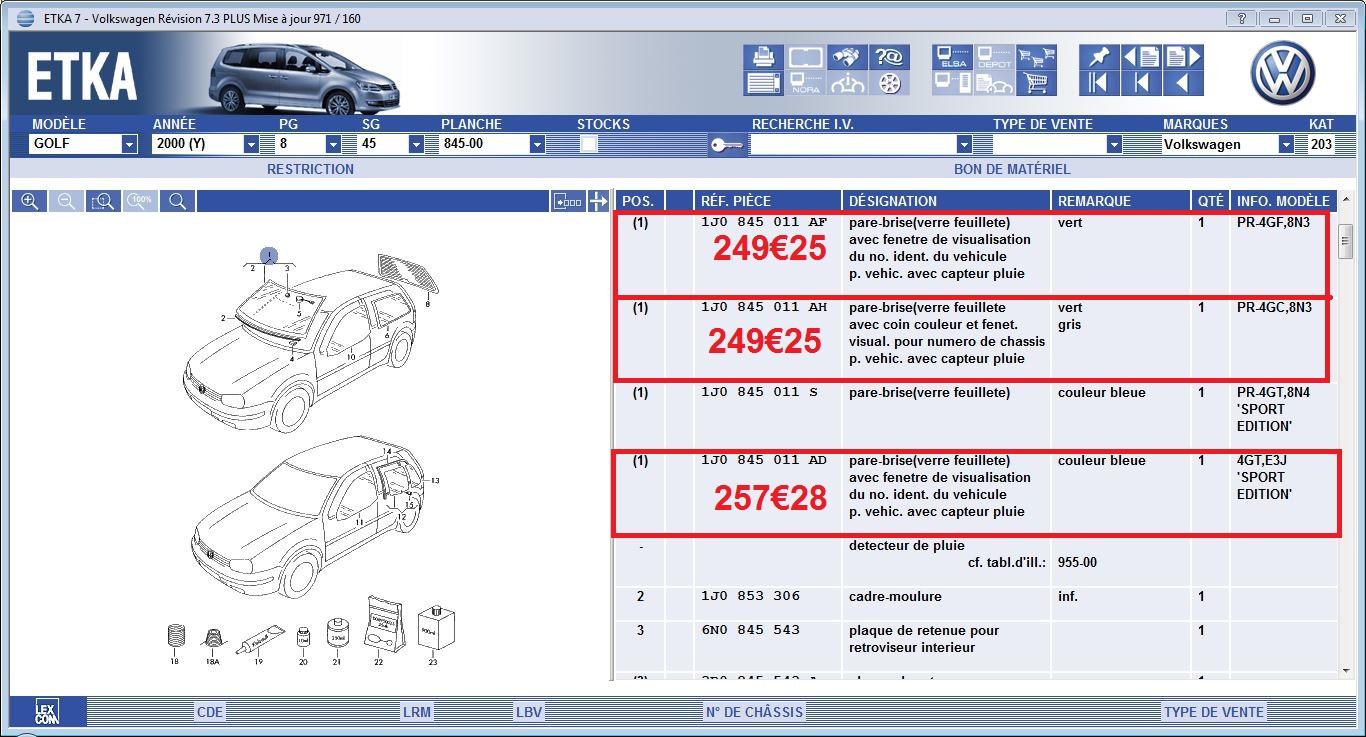
Task: Open the list view icon below printer
Action: tap(763, 83)
